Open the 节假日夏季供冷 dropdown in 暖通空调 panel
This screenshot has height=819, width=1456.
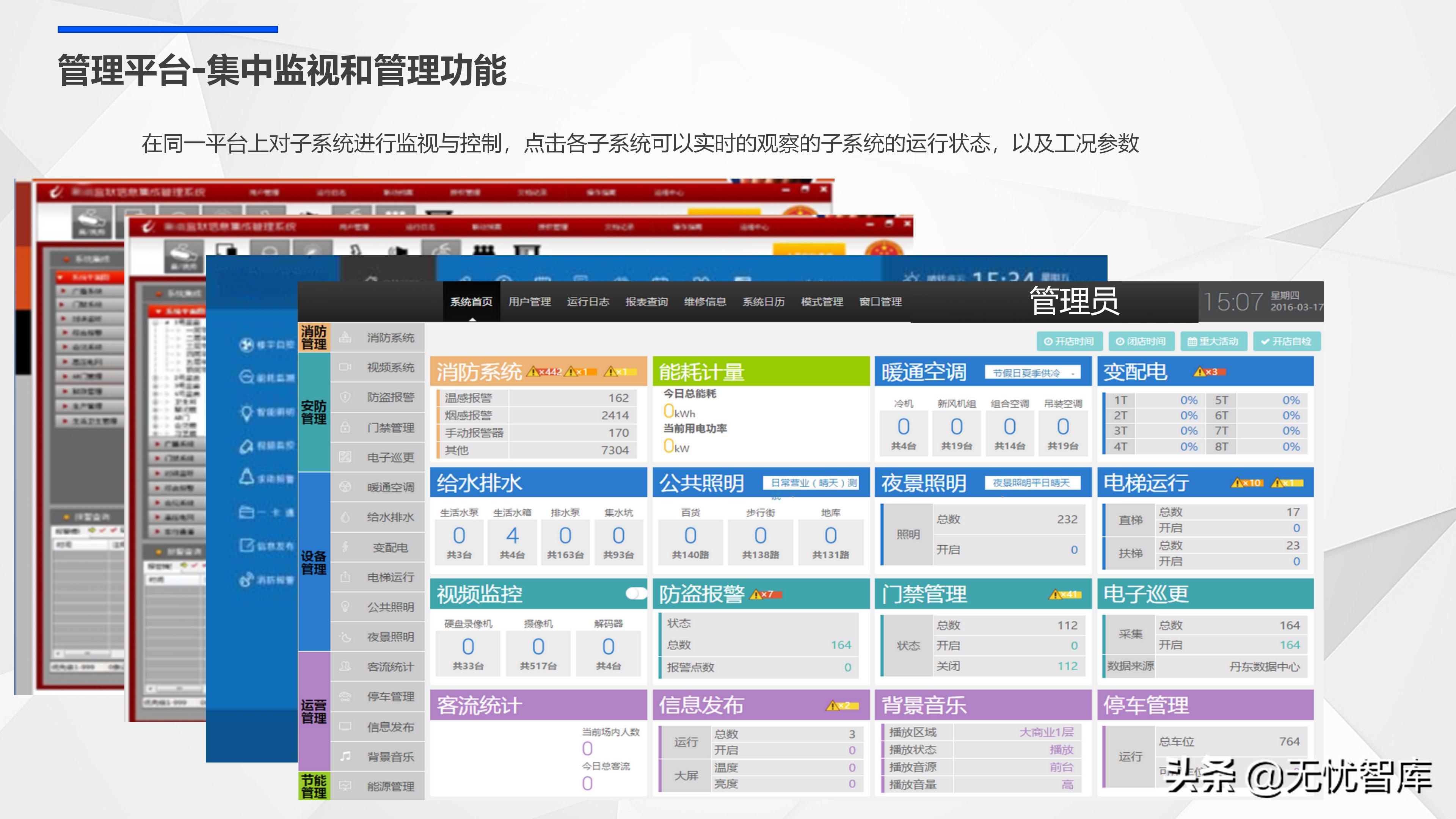point(1032,373)
